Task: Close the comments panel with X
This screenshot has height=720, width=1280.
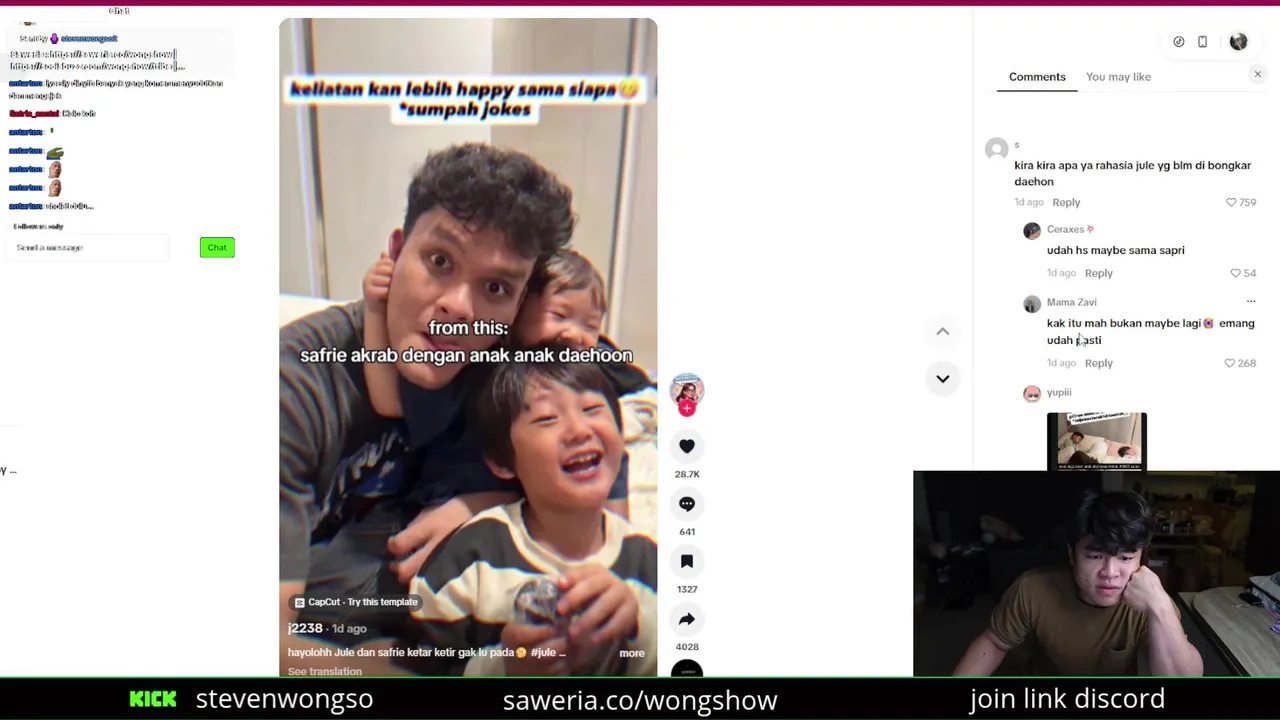Action: point(1258,75)
